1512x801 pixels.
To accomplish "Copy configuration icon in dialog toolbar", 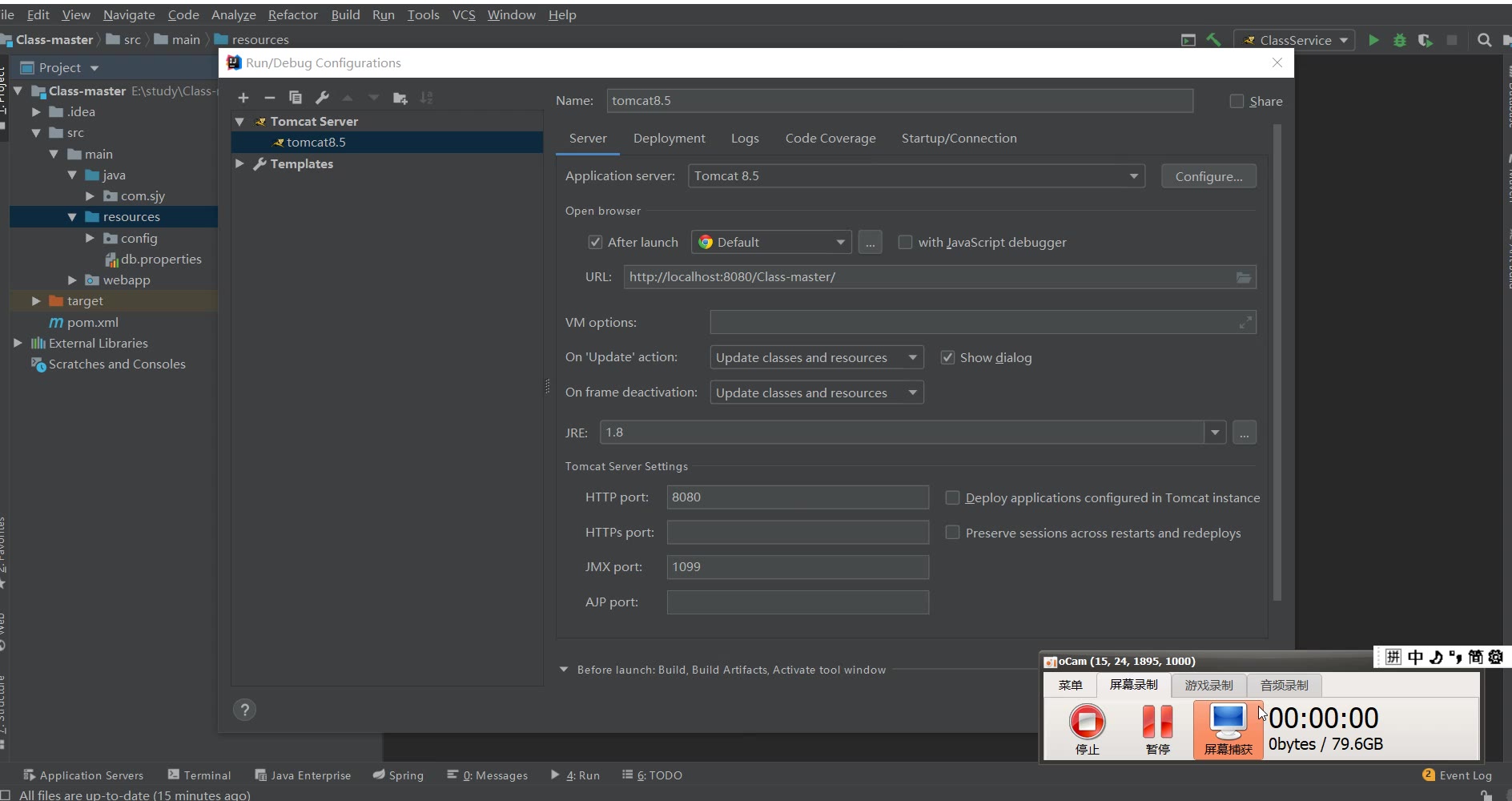I will click(x=296, y=98).
